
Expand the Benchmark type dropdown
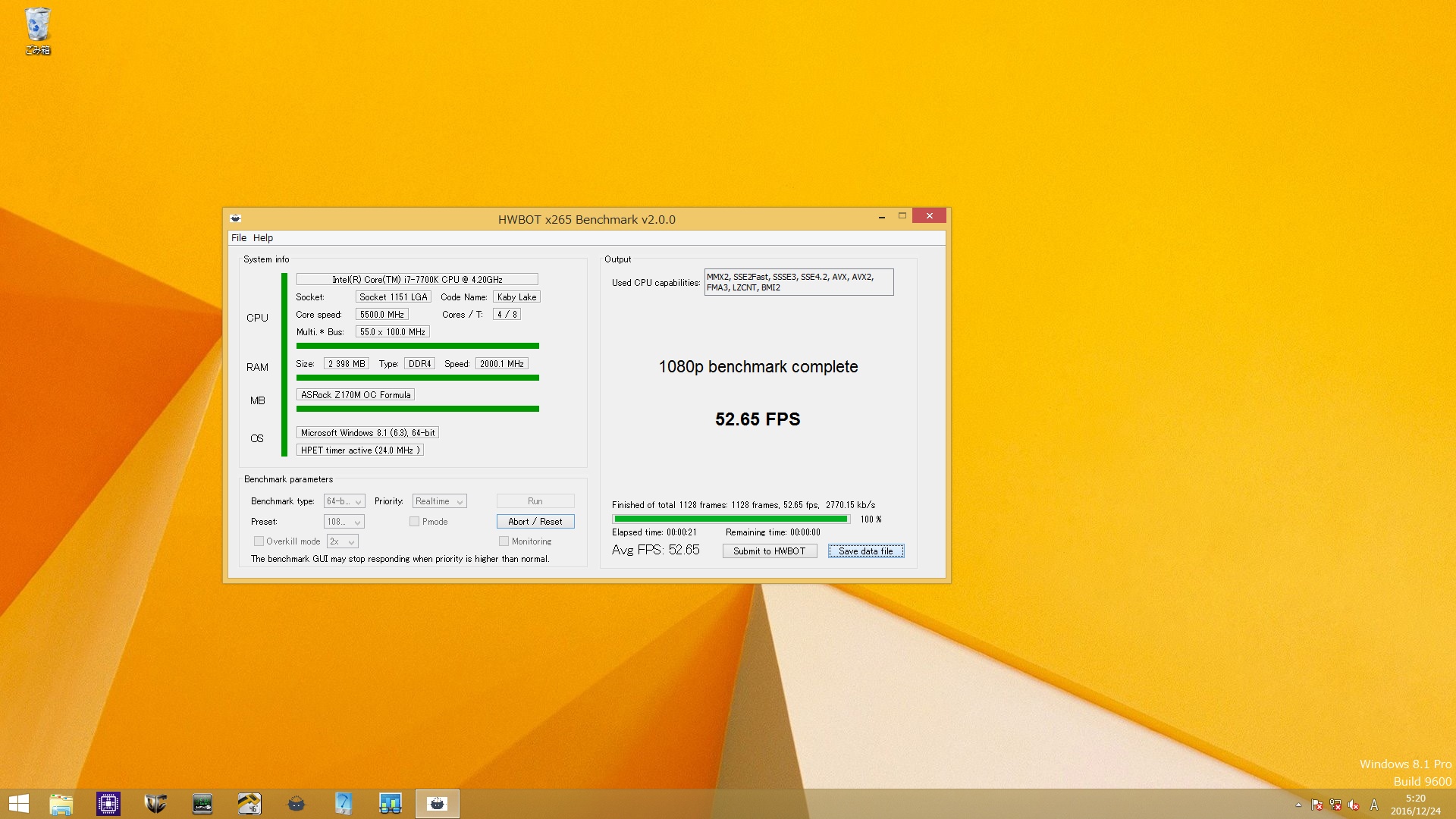[344, 501]
